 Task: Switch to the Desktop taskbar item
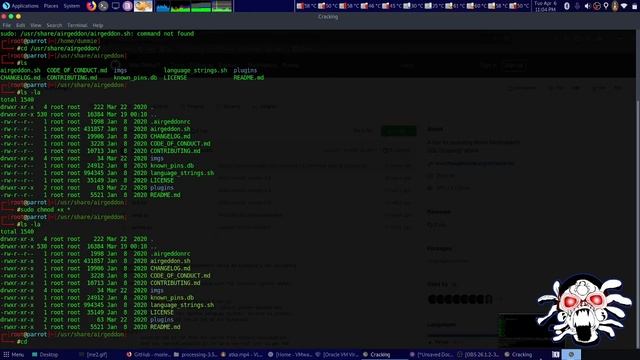45,355
